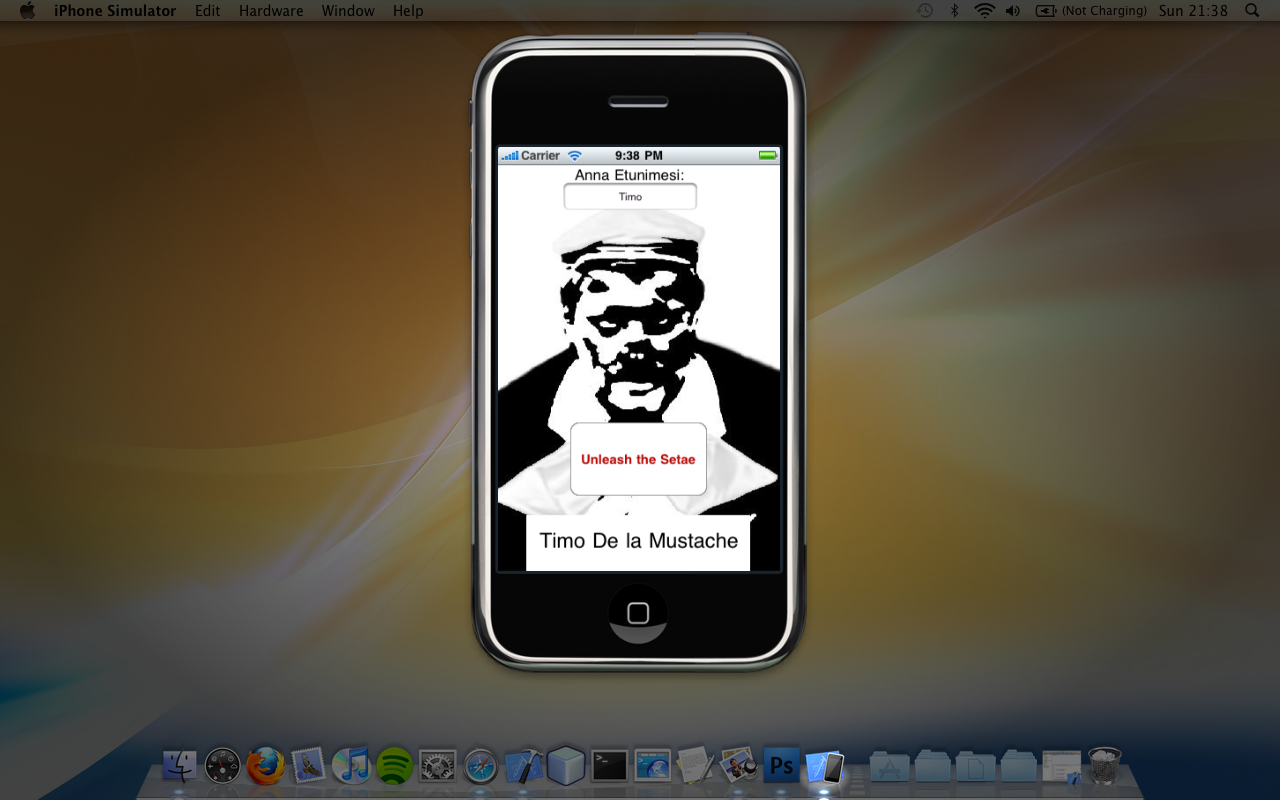Open Documents folder stack in dock
Viewport: 1280px width, 800px height.
click(975, 766)
